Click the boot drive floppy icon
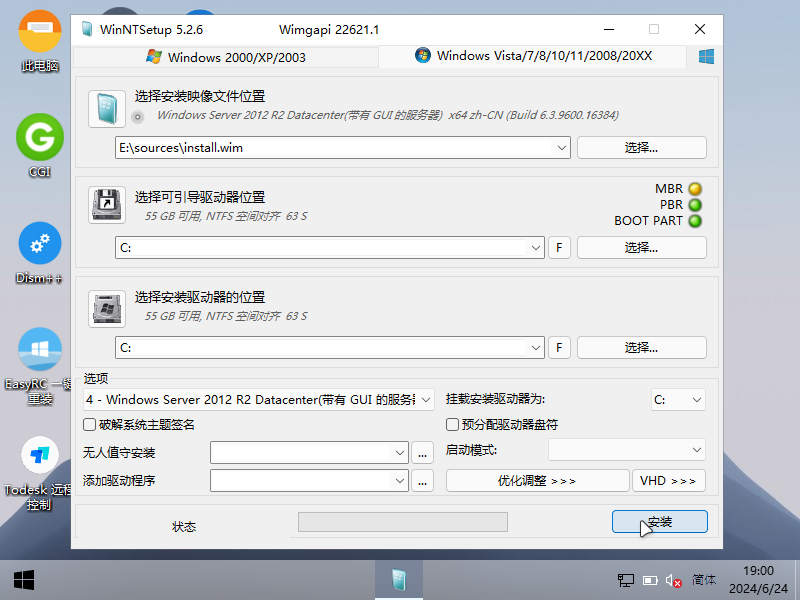The height and width of the screenshot is (600, 800). [107, 205]
